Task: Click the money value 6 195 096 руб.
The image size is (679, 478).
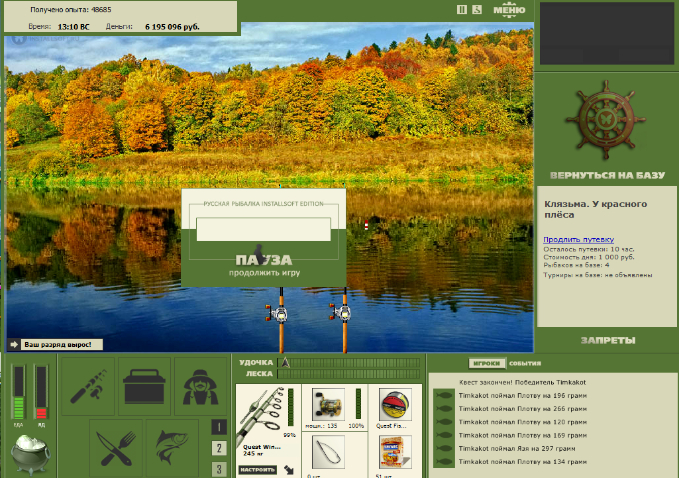Action: coord(172,26)
